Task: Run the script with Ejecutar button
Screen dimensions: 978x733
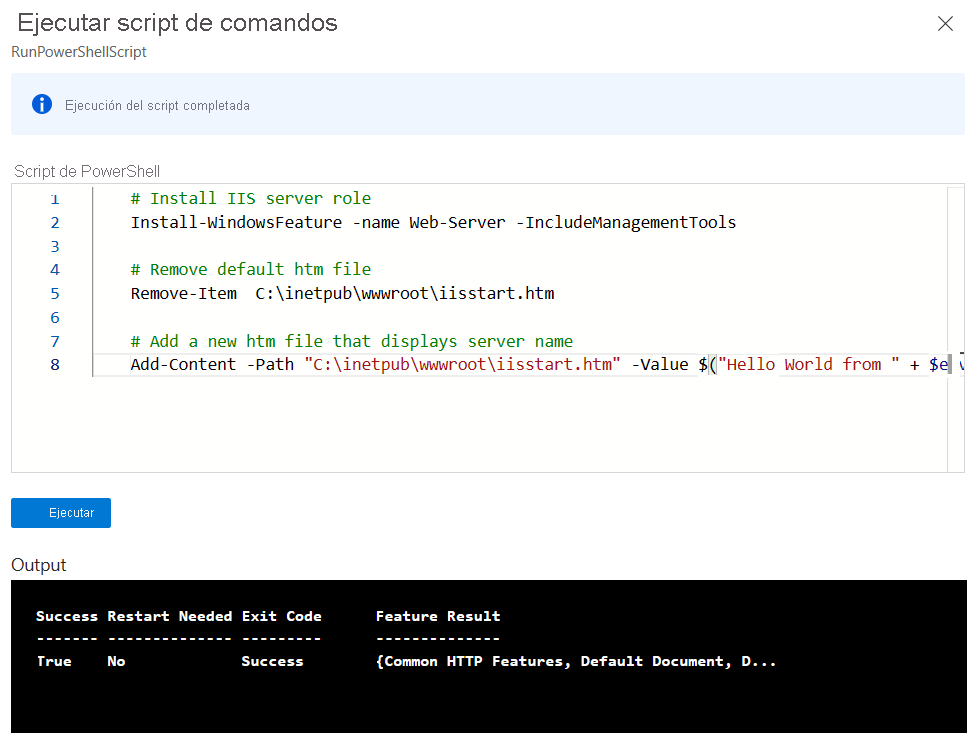Action: pos(61,513)
